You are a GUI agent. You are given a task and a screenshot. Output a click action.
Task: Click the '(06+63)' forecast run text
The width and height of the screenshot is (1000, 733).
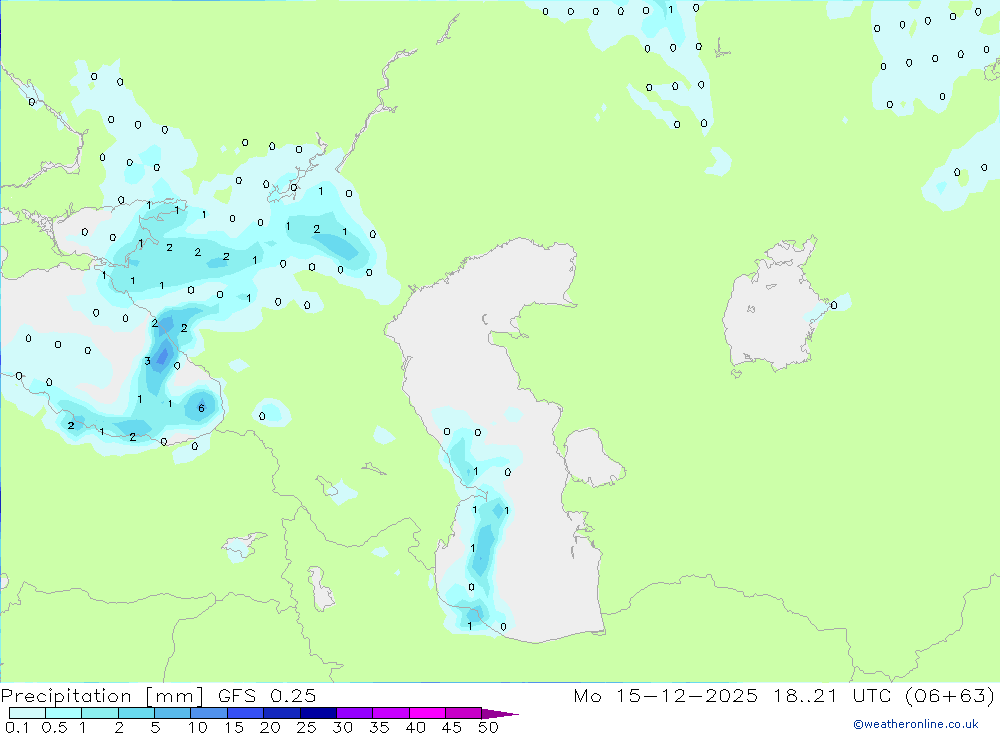pyautogui.click(x=950, y=695)
